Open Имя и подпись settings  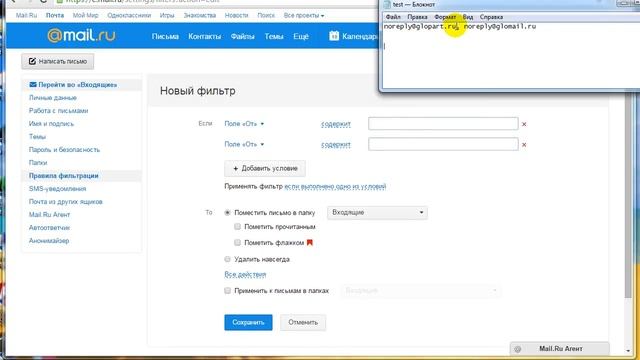point(51,124)
